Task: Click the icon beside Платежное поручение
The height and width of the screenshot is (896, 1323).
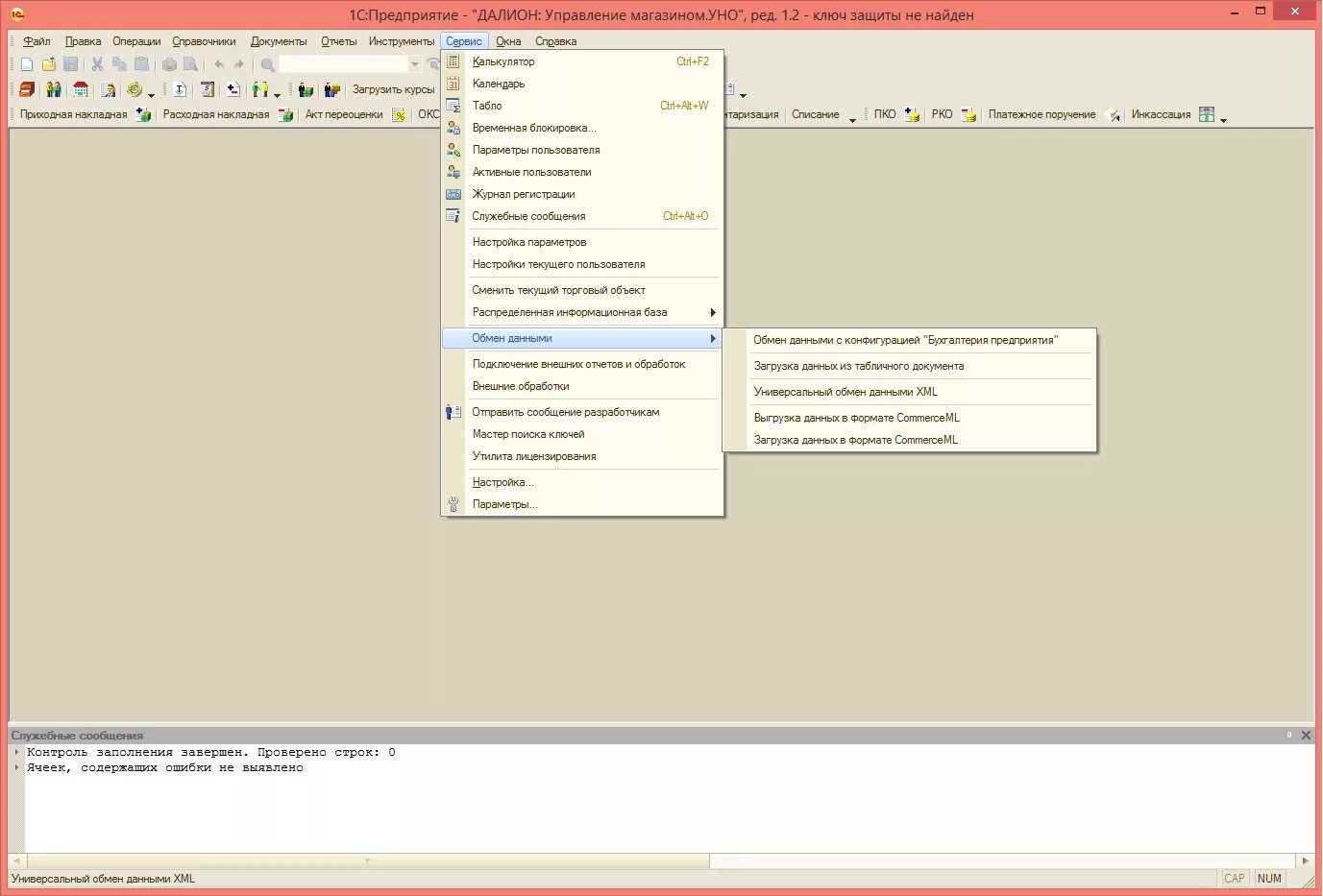Action: pos(1113,114)
